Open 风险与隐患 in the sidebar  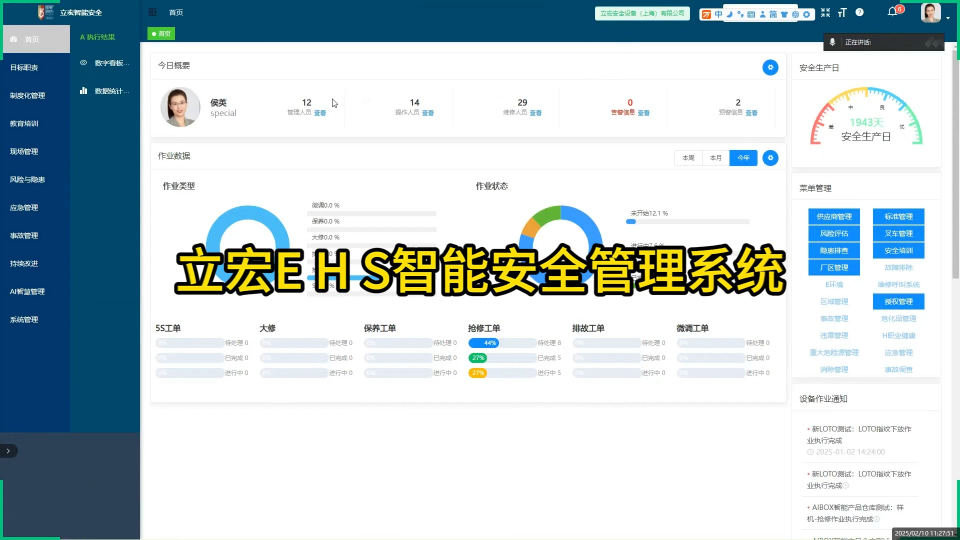[x=28, y=179]
